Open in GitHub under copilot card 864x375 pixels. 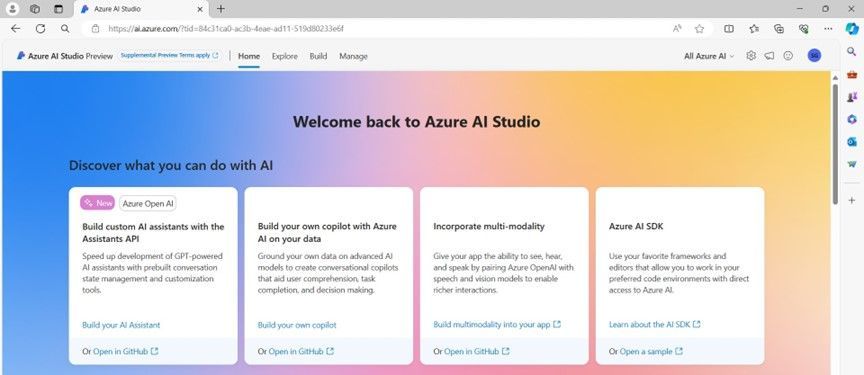301,351
